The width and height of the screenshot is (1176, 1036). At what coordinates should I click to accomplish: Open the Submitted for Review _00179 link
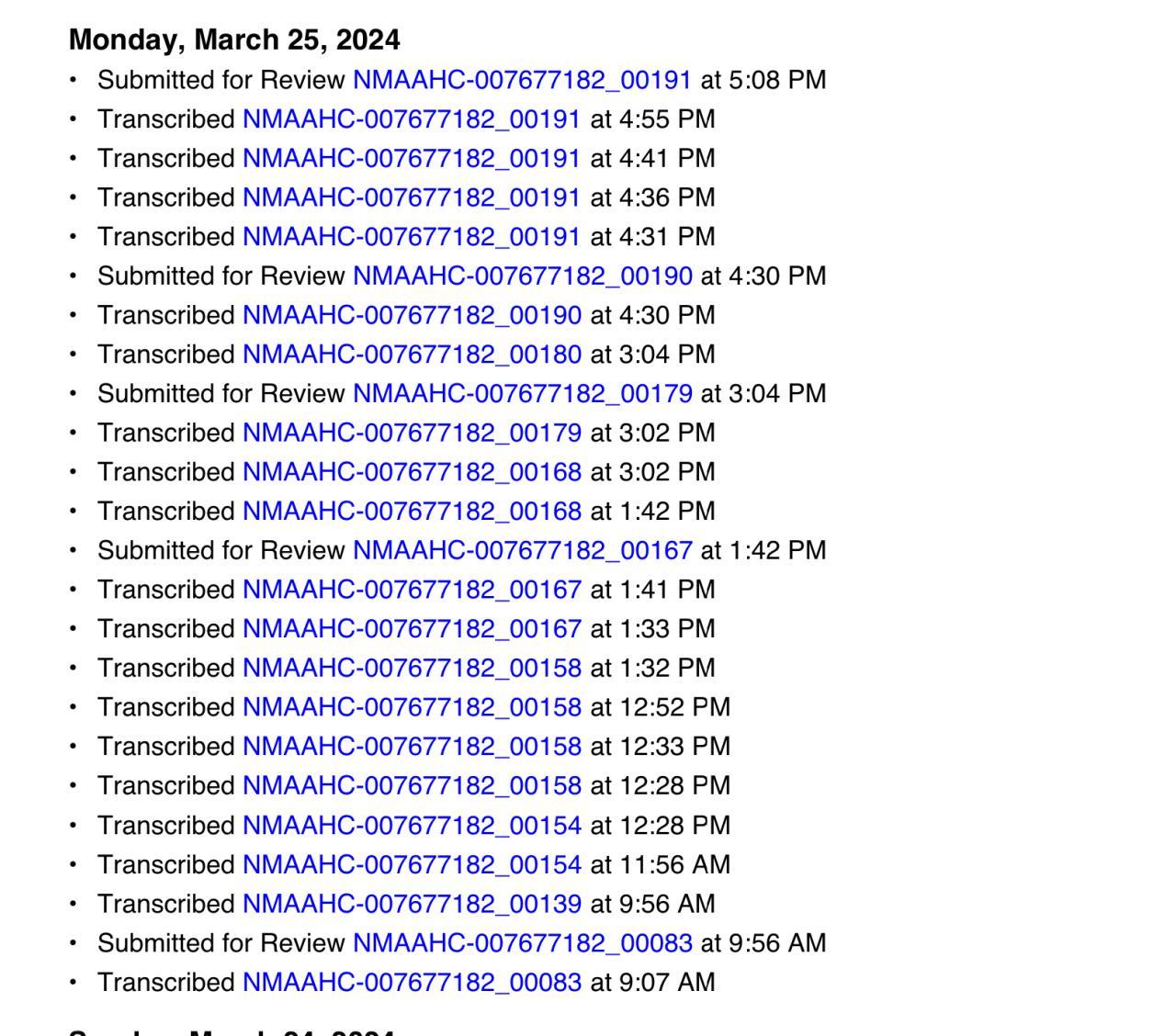tap(522, 394)
